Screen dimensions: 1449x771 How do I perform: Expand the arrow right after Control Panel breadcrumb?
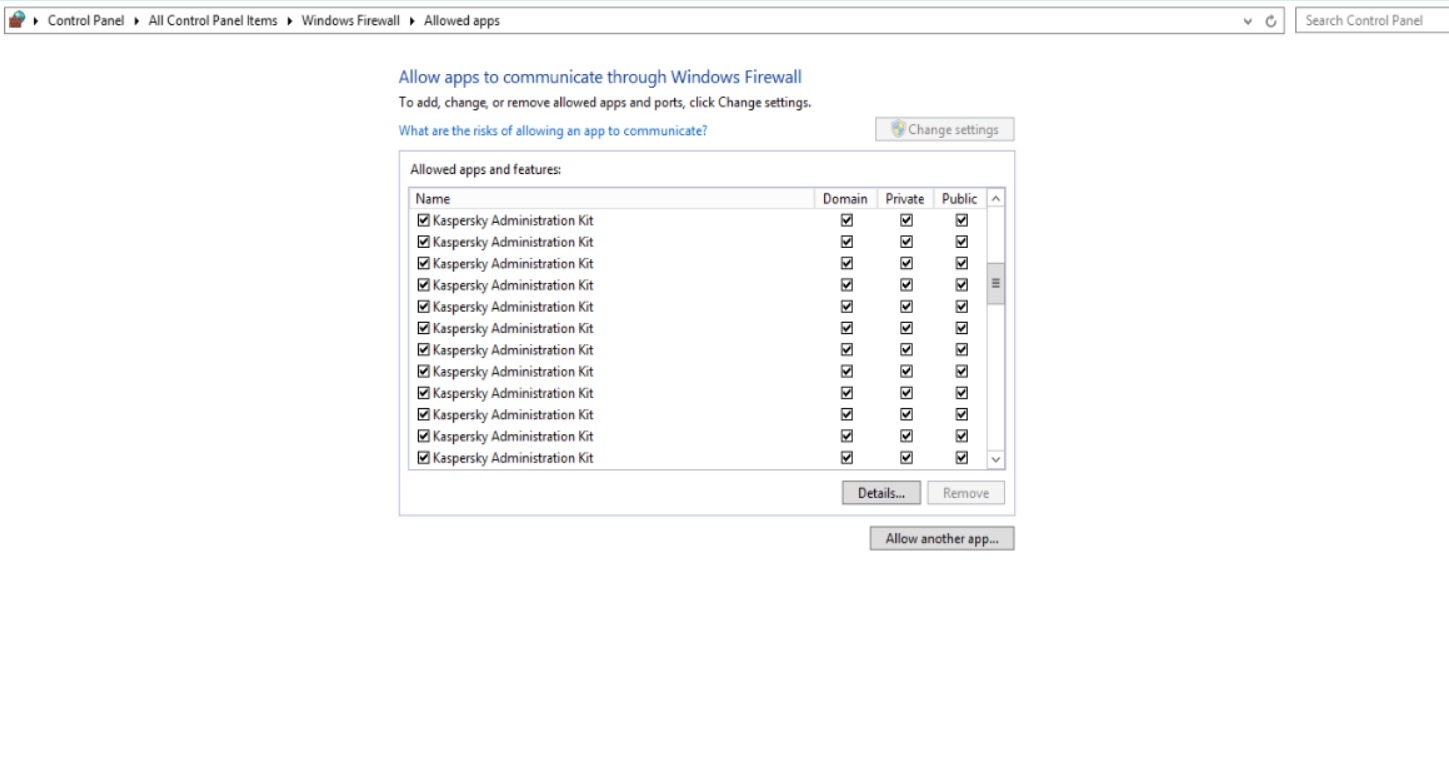click(136, 21)
